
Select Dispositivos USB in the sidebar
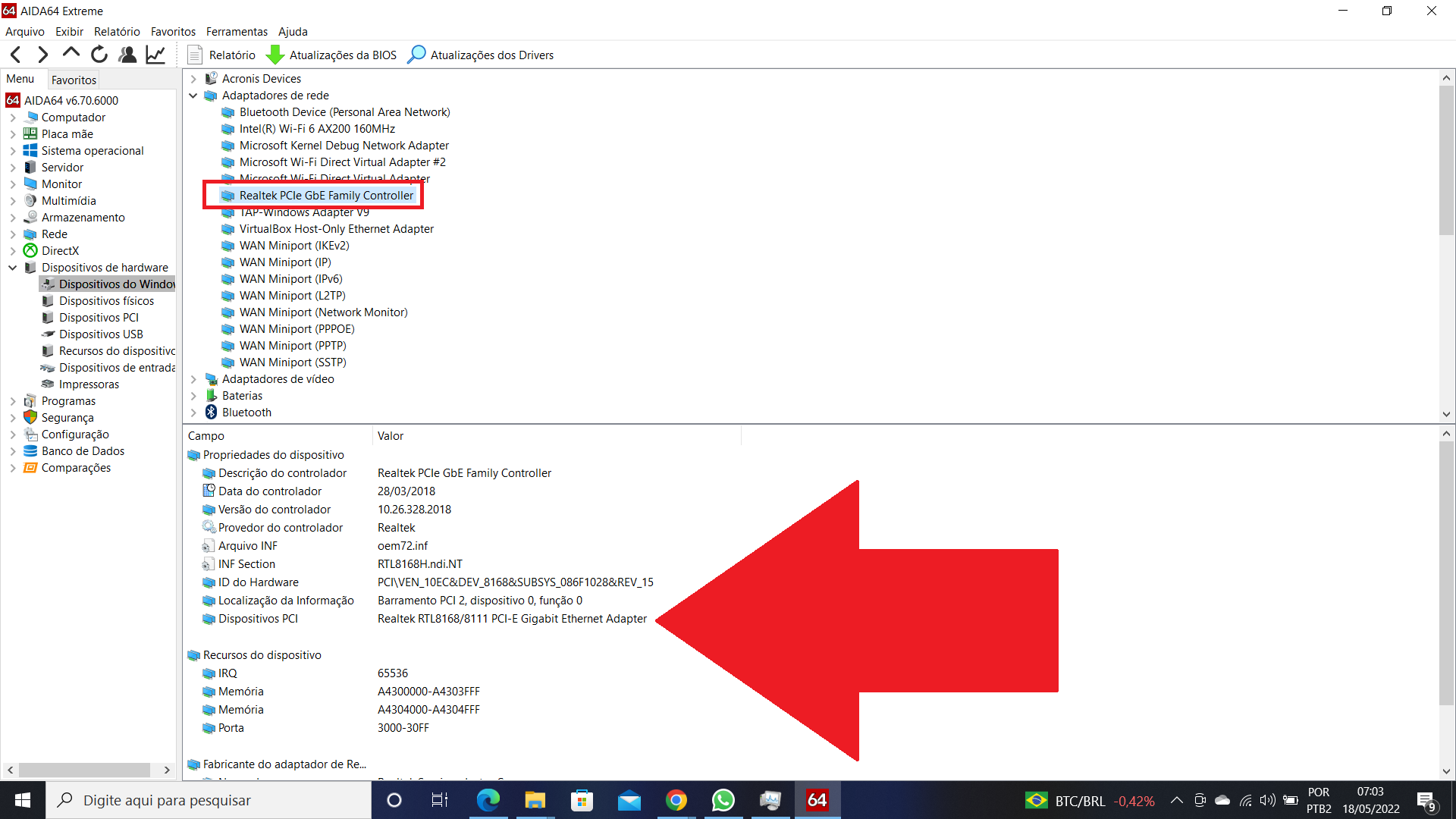[101, 334]
